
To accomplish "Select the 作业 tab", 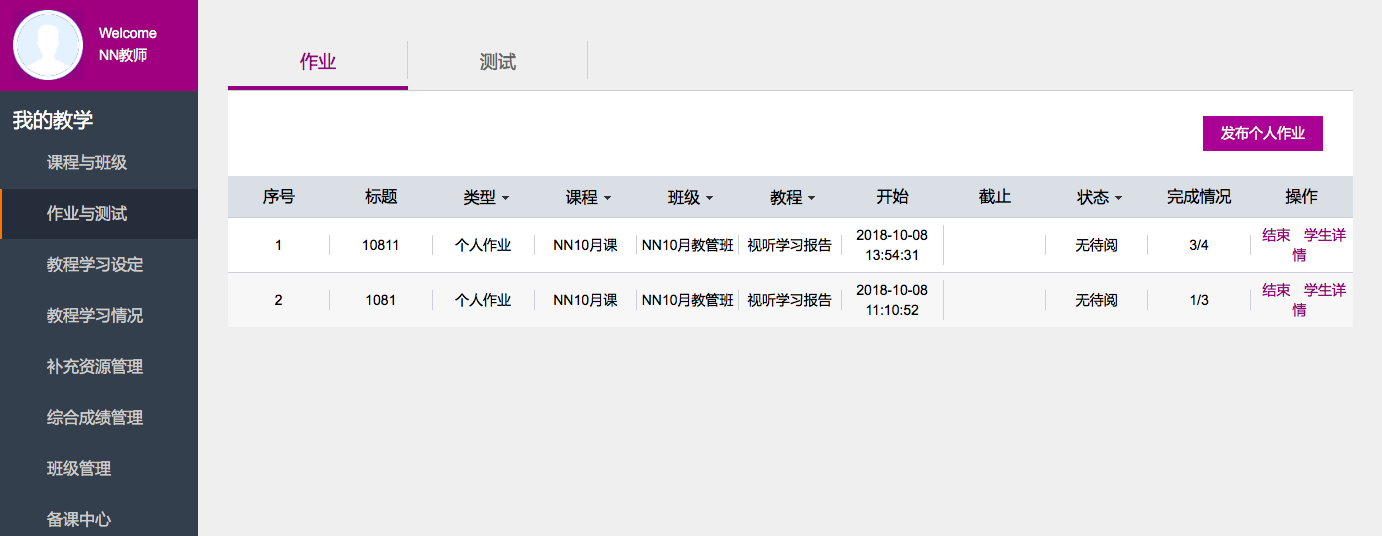I will click(x=318, y=62).
